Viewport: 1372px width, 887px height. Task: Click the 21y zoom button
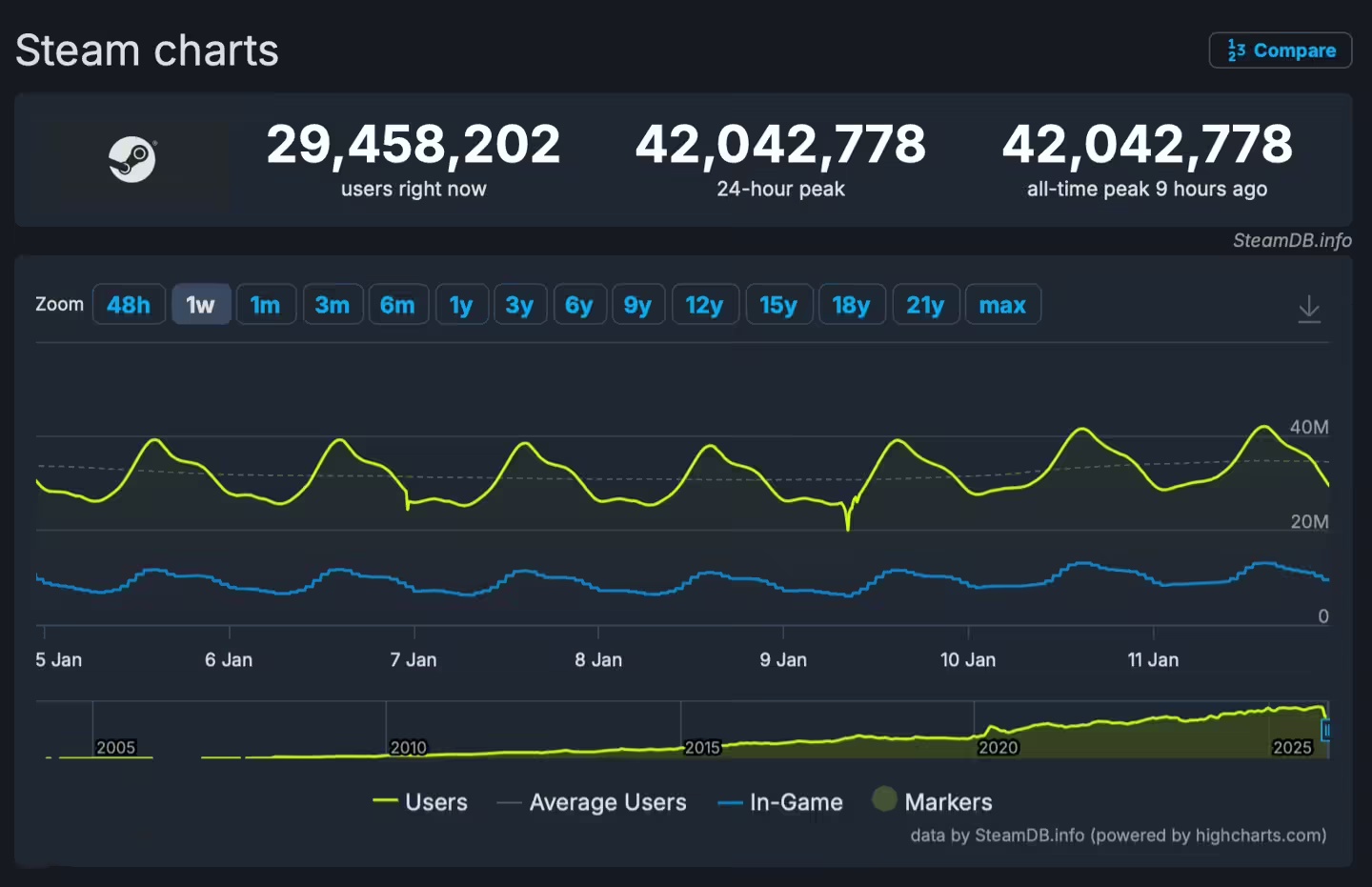924,305
